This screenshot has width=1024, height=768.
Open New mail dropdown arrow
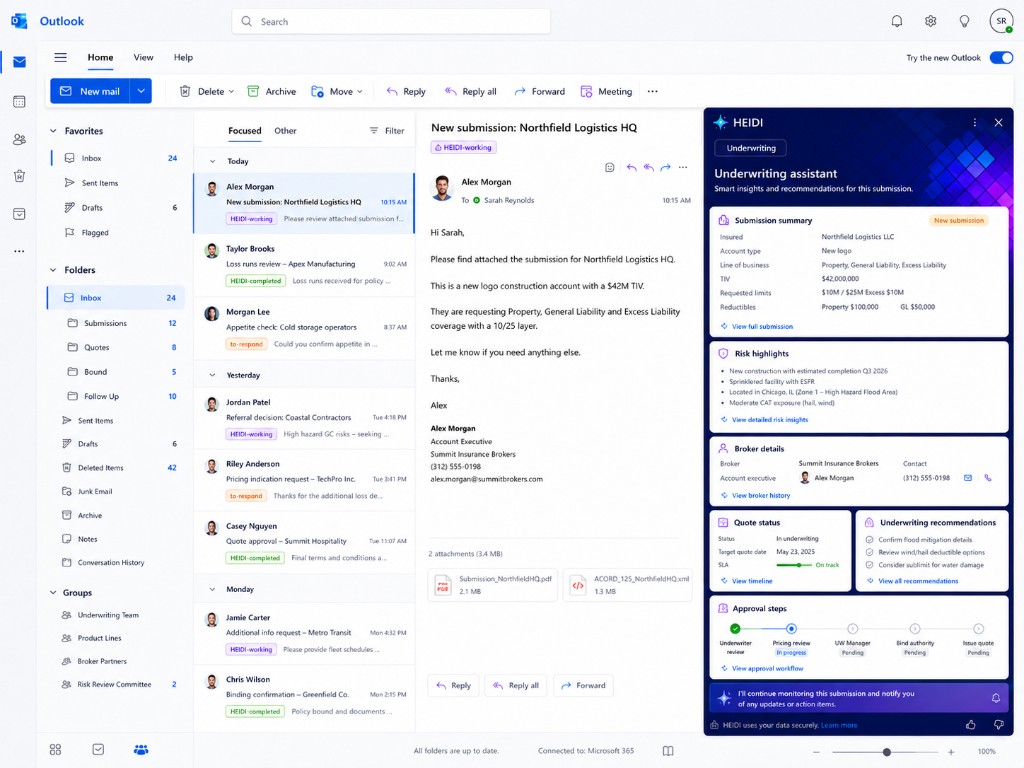(x=141, y=91)
